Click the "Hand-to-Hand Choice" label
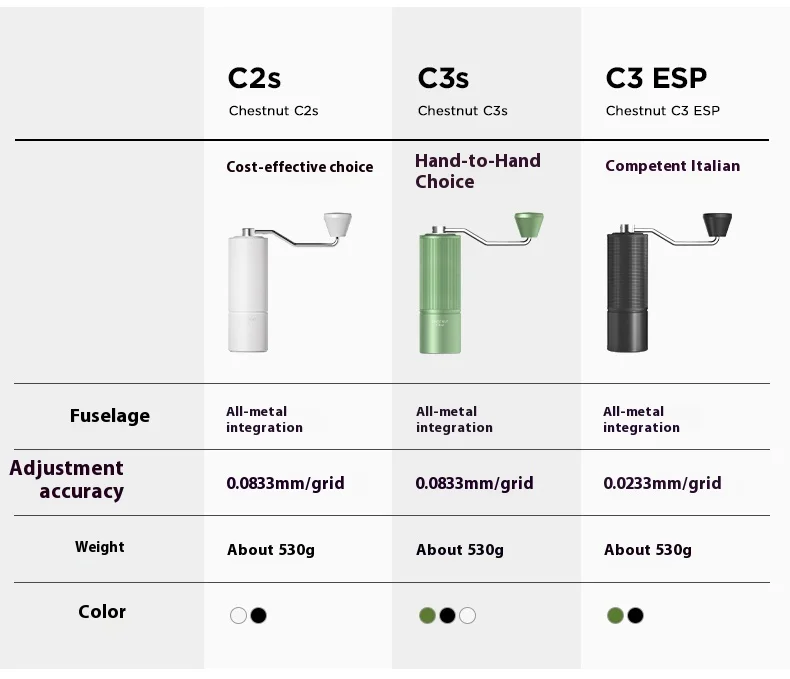 [477, 171]
